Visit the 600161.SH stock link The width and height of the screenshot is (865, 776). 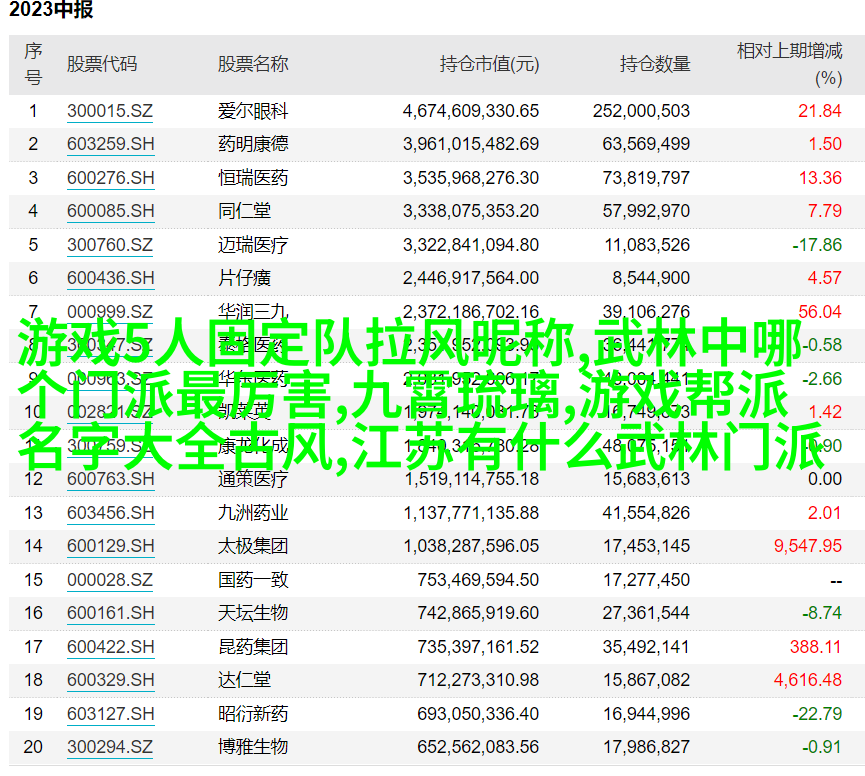110,613
